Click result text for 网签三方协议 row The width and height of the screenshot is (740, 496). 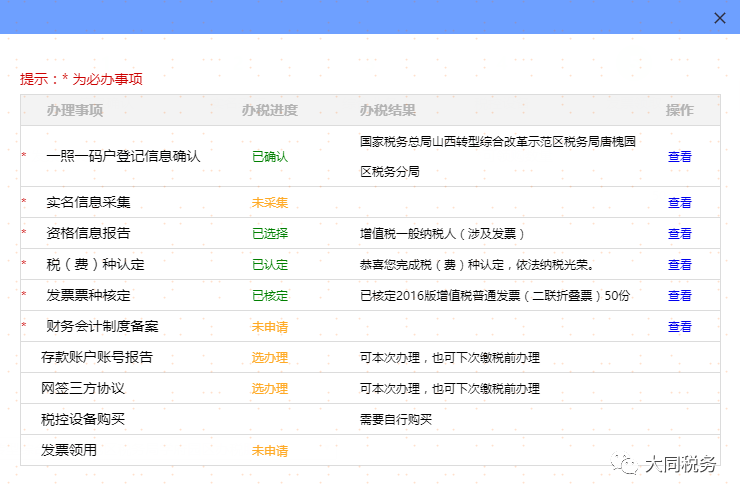click(x=450, y=389)
